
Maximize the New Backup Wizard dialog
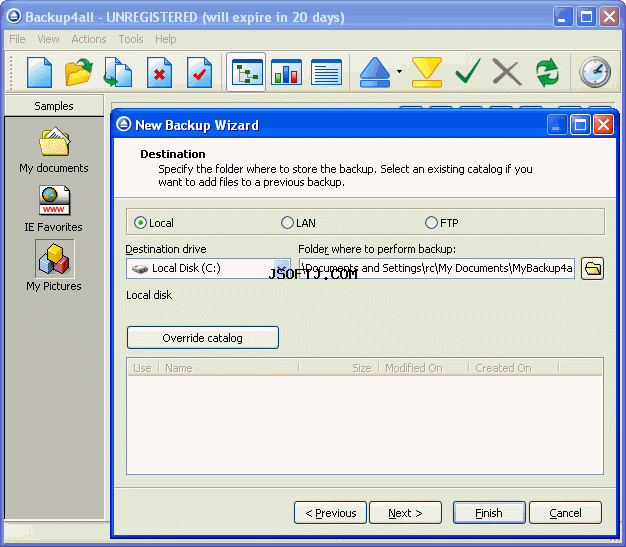tap(580, 125)
